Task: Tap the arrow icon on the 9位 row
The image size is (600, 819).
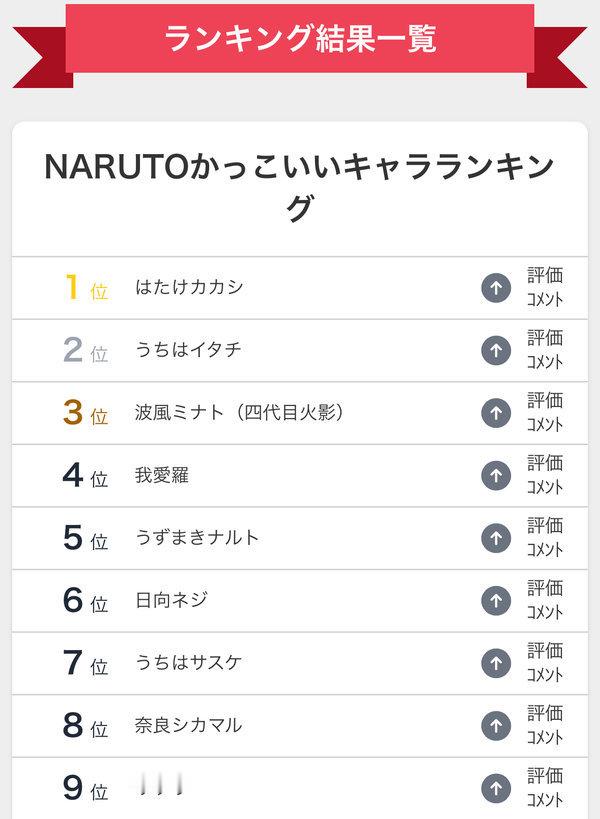Action: coord(496,788)
